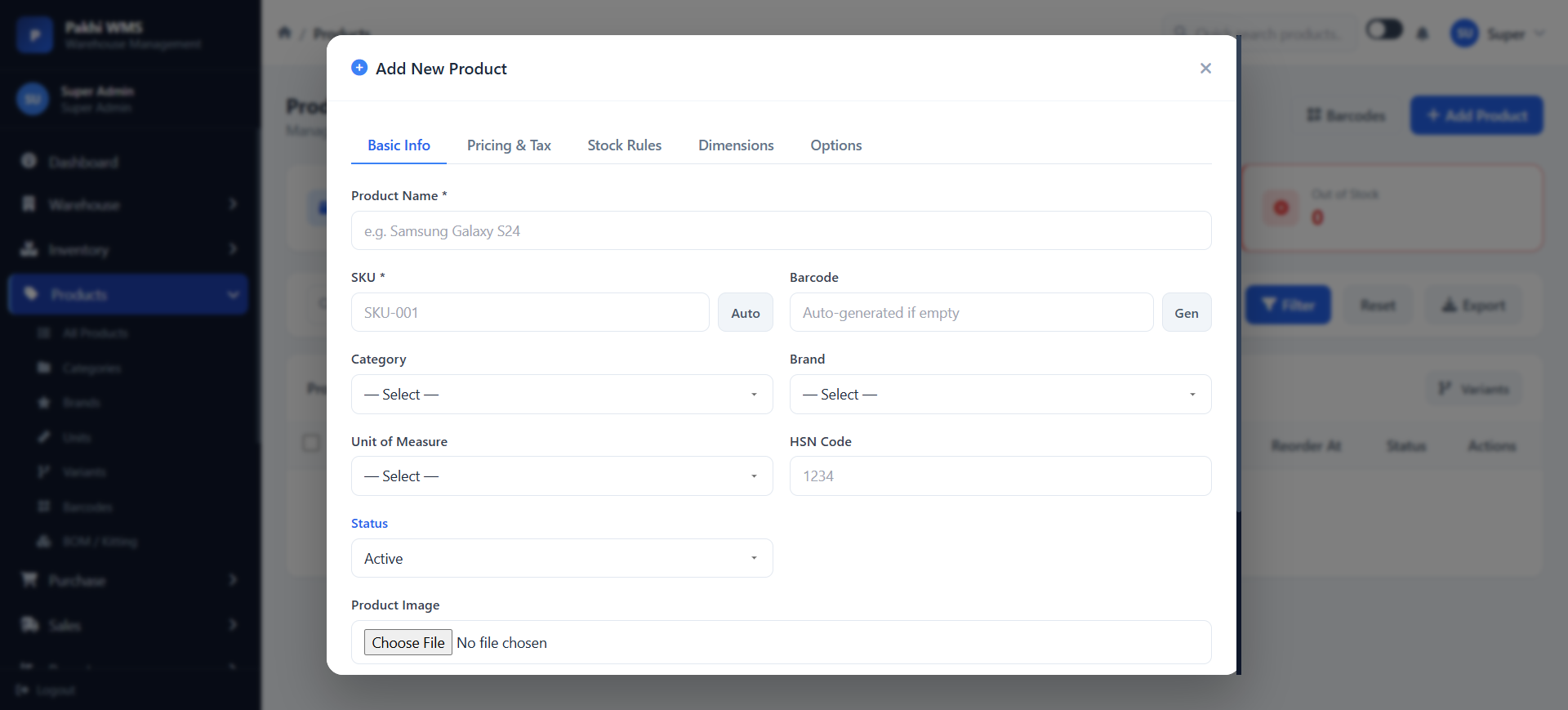Switch to the Pricing & Tax tab
The image size is (1568, 710).
click(509, 145)
